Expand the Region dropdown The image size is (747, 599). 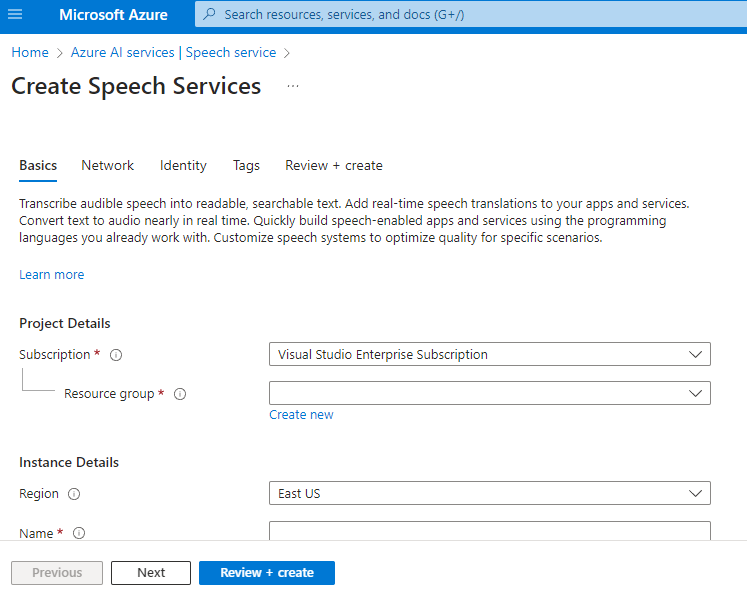(x=489, y=493)
